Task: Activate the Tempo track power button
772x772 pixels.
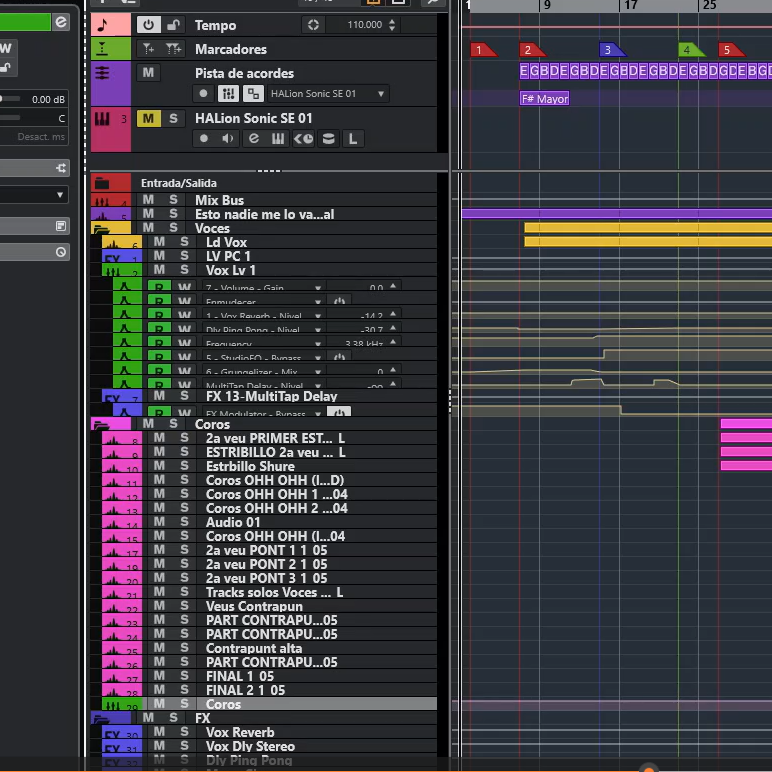Action: (x=149, y=25)
